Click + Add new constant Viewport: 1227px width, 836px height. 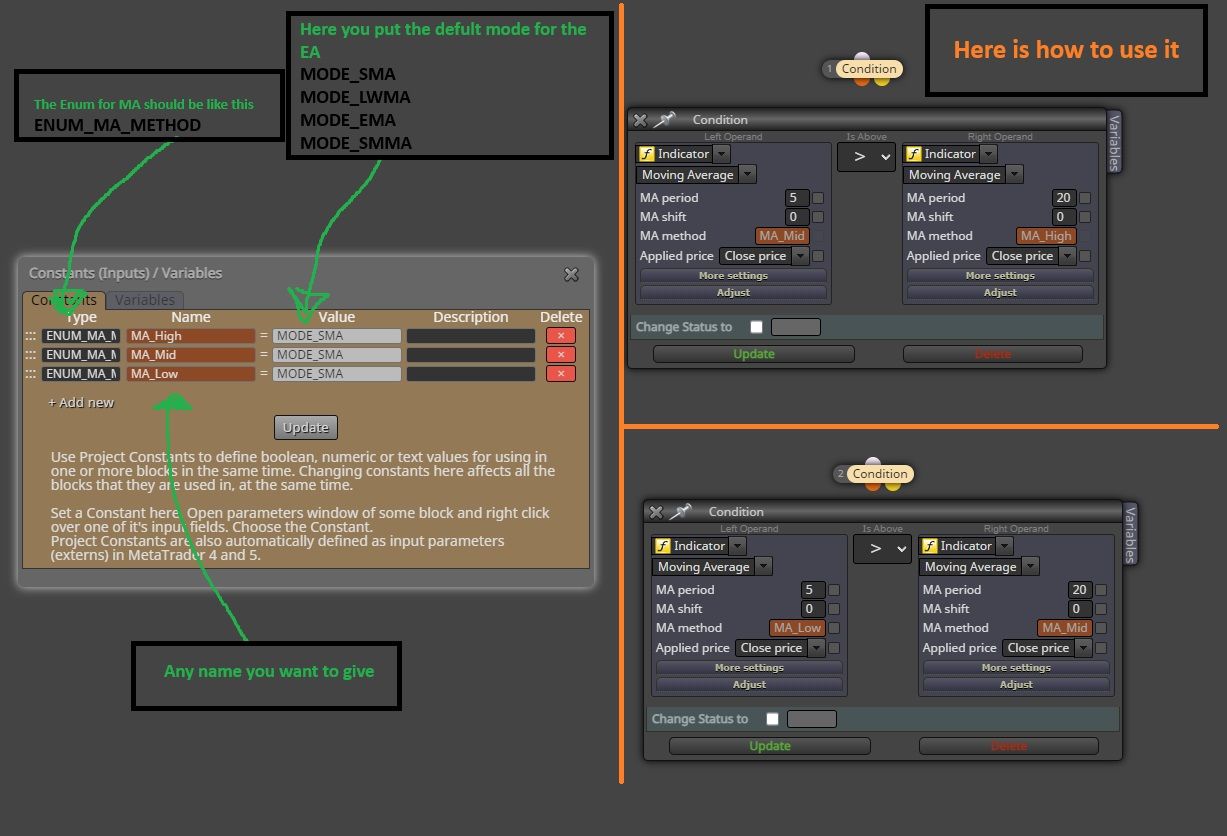coord(81,403)
